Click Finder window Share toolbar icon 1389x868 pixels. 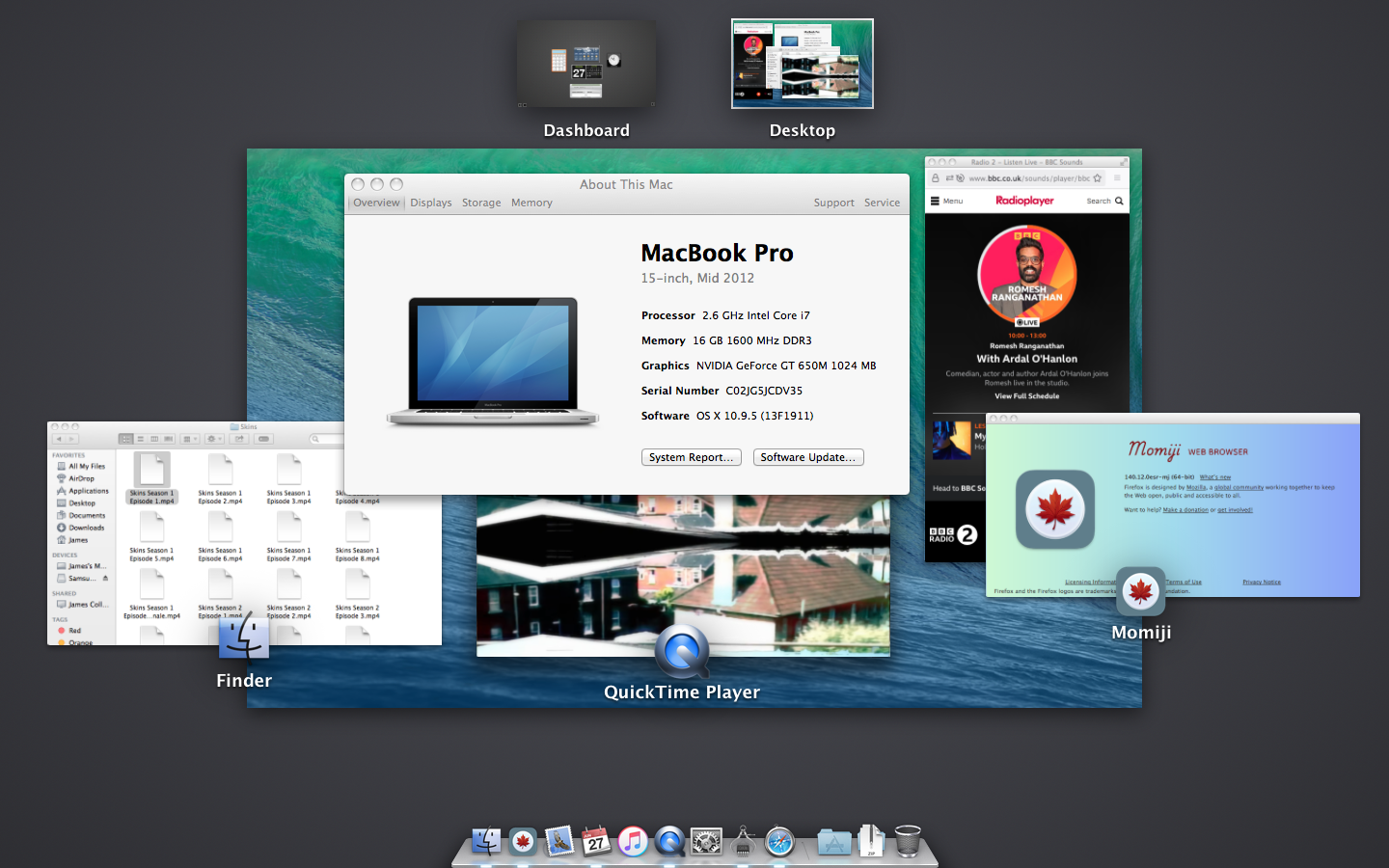pos(240,439)
